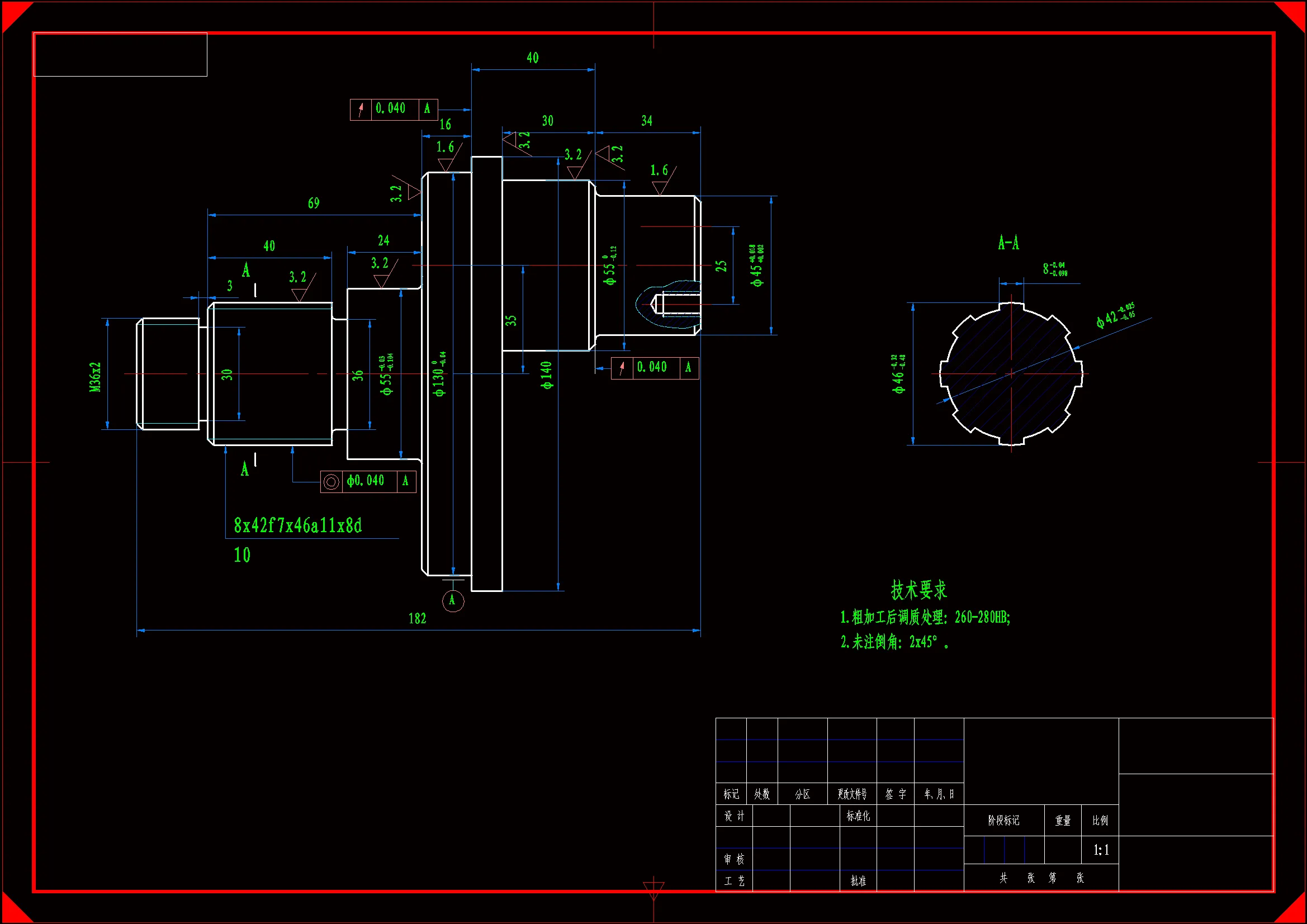The image size is (1307, 924).
Task: Click the tapped hole breakout detail on shaft end
Action: click(669, 304)
